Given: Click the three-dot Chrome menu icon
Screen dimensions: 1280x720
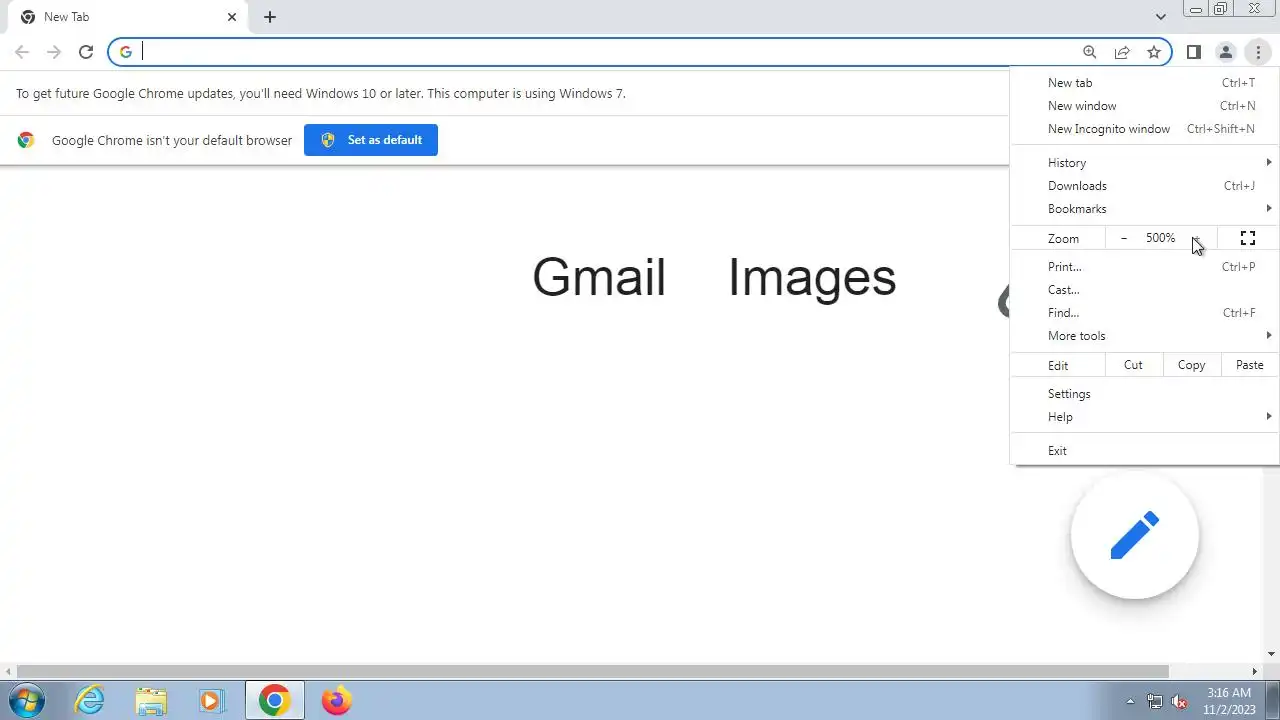Looking at the screenshot, I should [1258, 52].
